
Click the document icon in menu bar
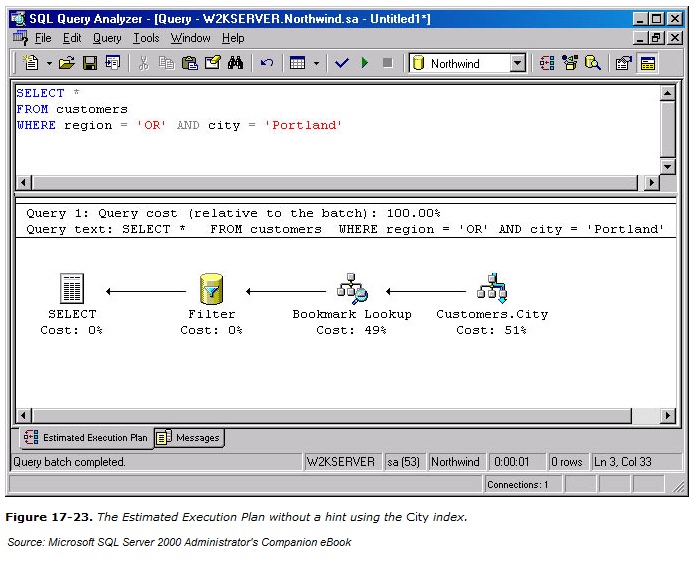click(20, 38)
